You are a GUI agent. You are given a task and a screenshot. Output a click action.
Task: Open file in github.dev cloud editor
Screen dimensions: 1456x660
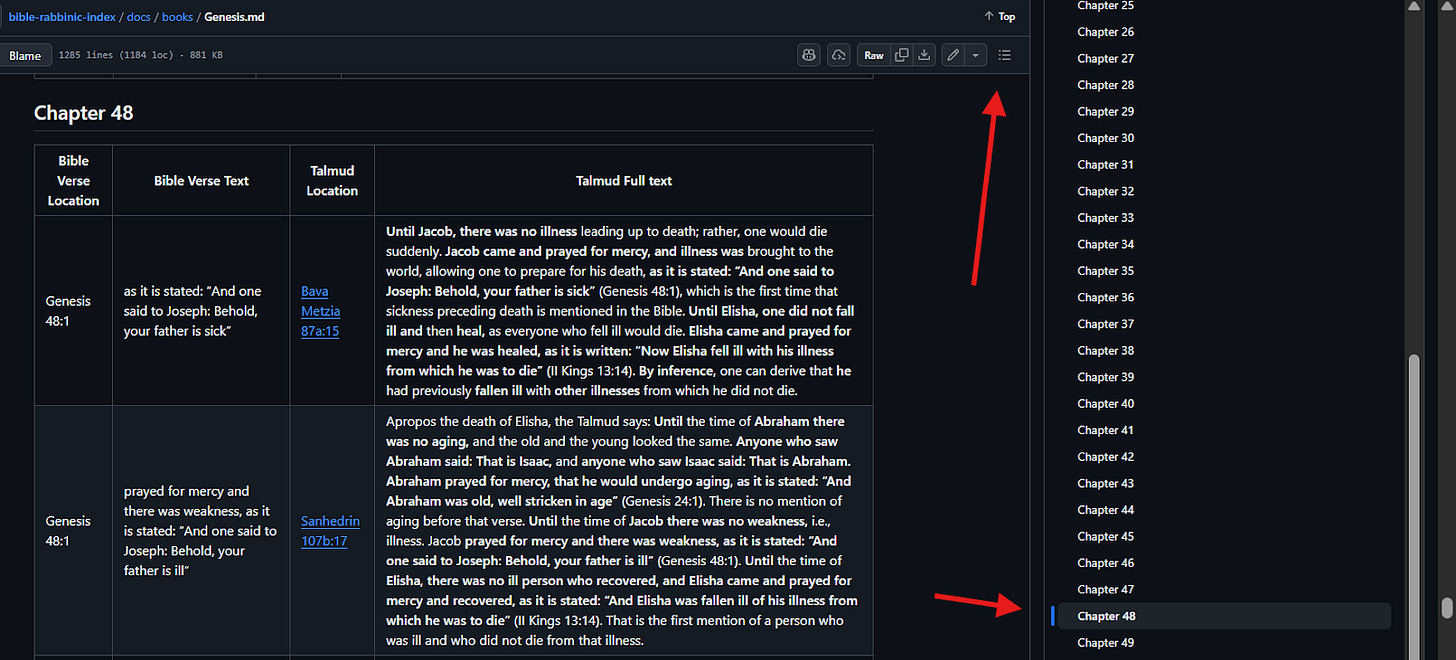pyautogui.click(x=839, y=55)
